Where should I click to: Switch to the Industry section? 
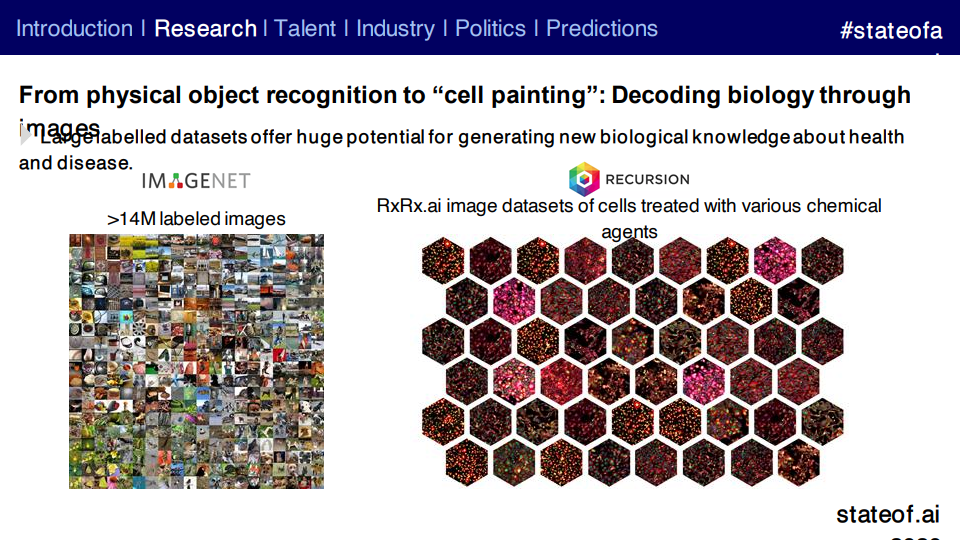[395, 28]
